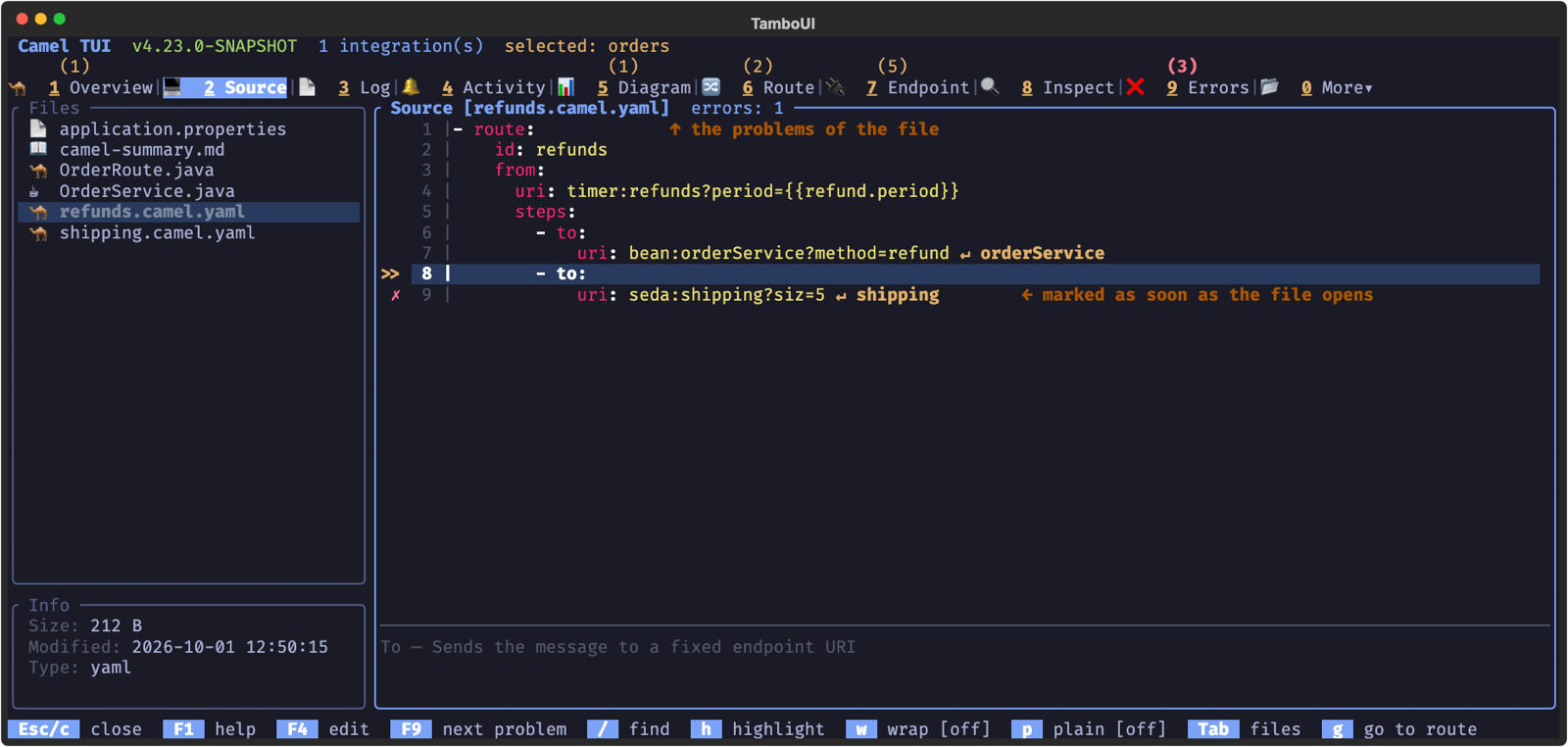Toggle plain [off] setting
The image size is (1568, 747).
pos(1090,729)
